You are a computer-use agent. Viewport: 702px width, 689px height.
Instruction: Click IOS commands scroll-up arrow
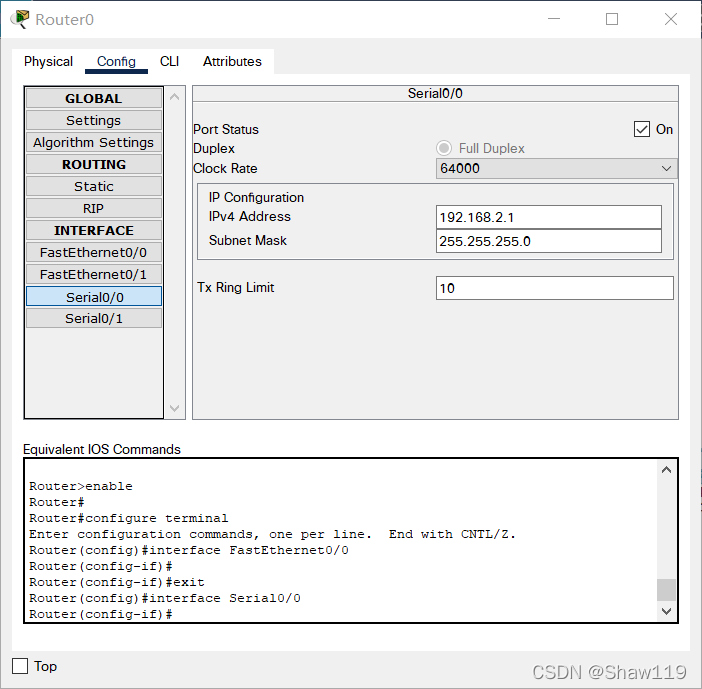pyautogui.click(x=666, y=470)
